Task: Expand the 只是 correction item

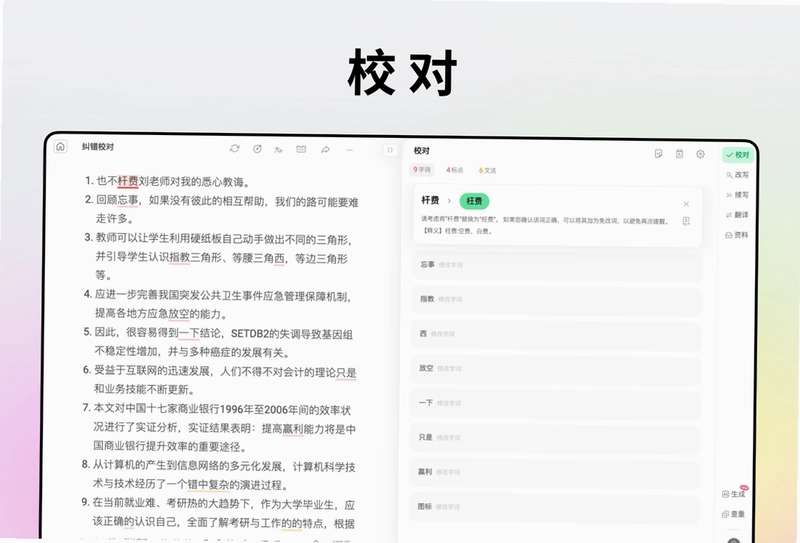Action: 556,438
